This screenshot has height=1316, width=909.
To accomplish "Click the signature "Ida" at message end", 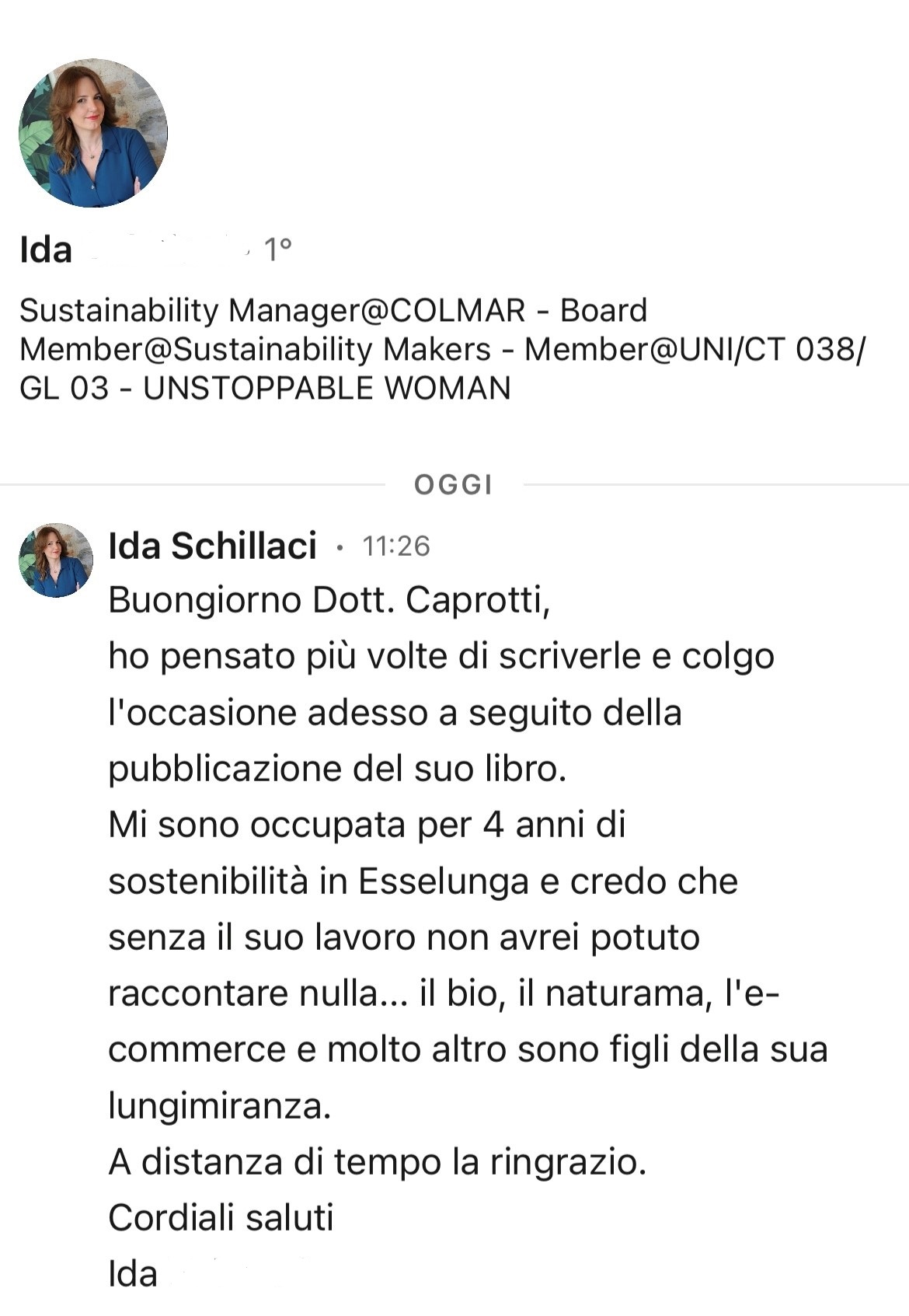I will click(x=133, y=1274).
